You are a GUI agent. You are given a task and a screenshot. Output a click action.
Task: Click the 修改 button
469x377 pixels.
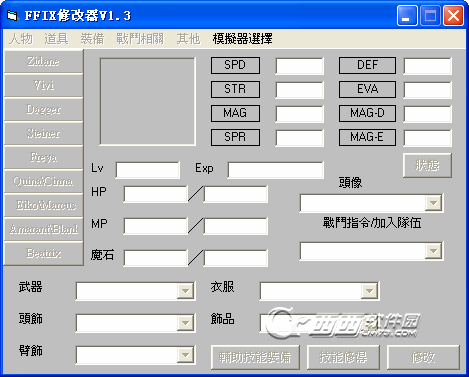pyautogui.click(x=423, y=357)
